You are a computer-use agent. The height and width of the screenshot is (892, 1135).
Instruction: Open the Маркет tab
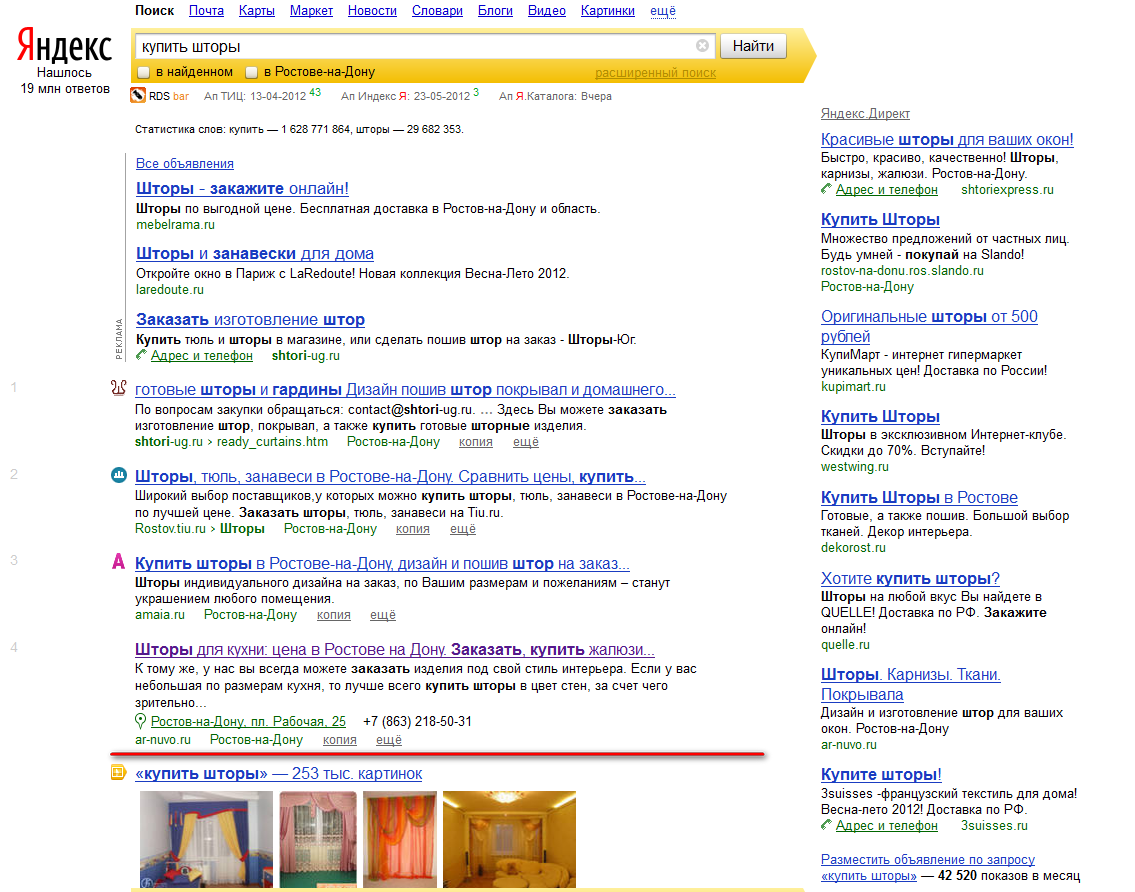311,11
